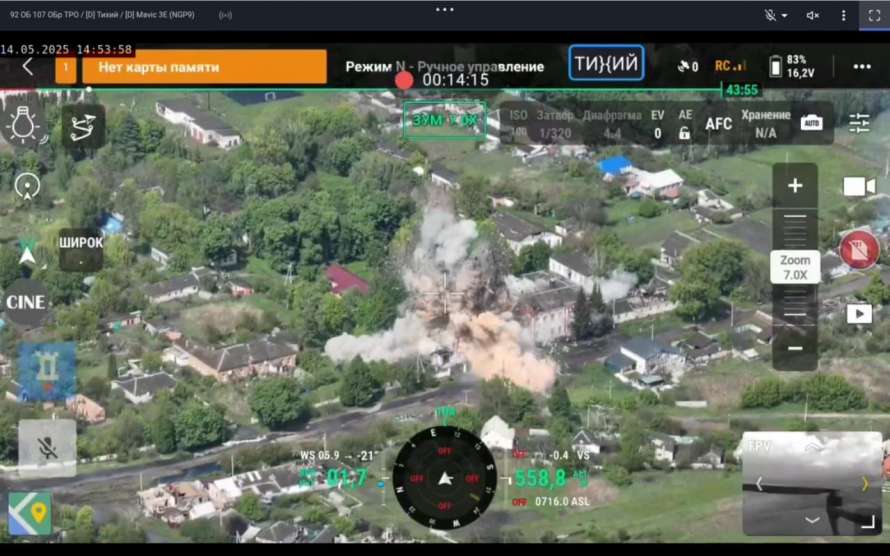
Task: Switch to ШИРОК wide camera
Action: tap(81, 248)
